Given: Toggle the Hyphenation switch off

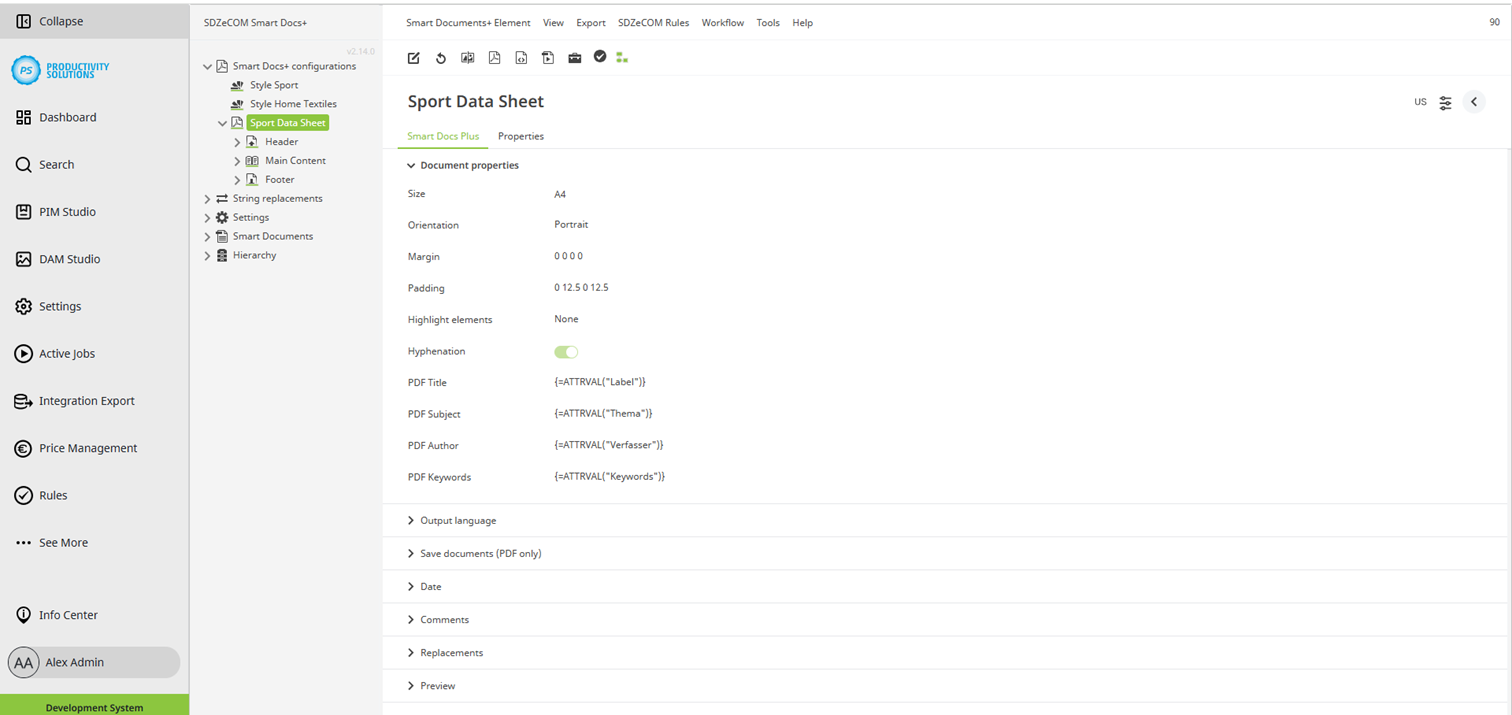Looking at the screenshot, I should click(x=566, y=351).
